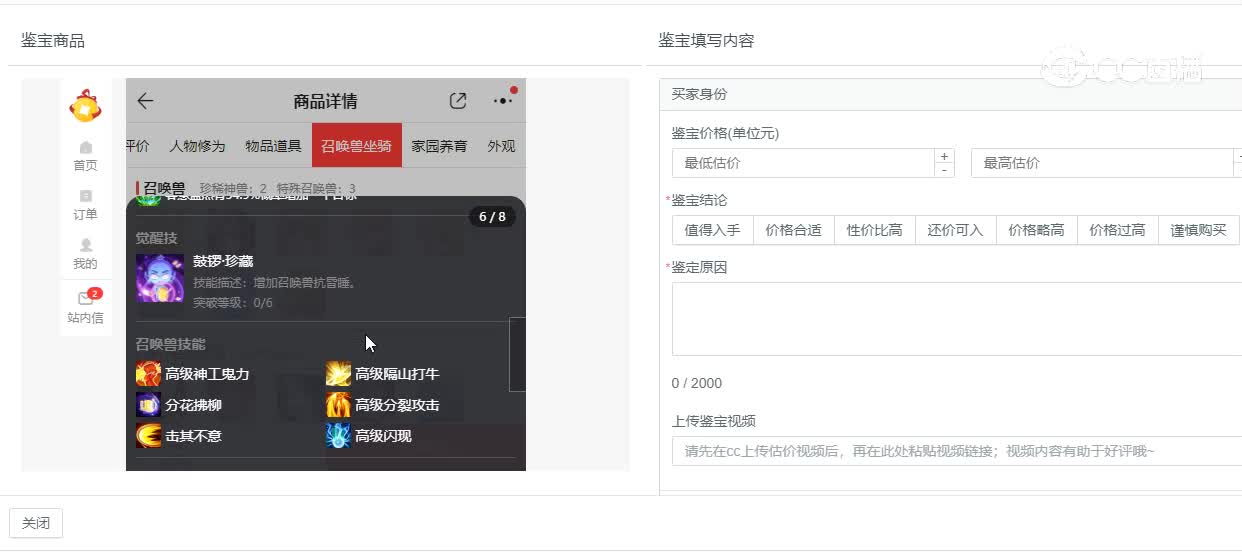Viewport: 1242px width, 552px height.
Task: Click the 关闭 button
Action: (x=36, y=523)
